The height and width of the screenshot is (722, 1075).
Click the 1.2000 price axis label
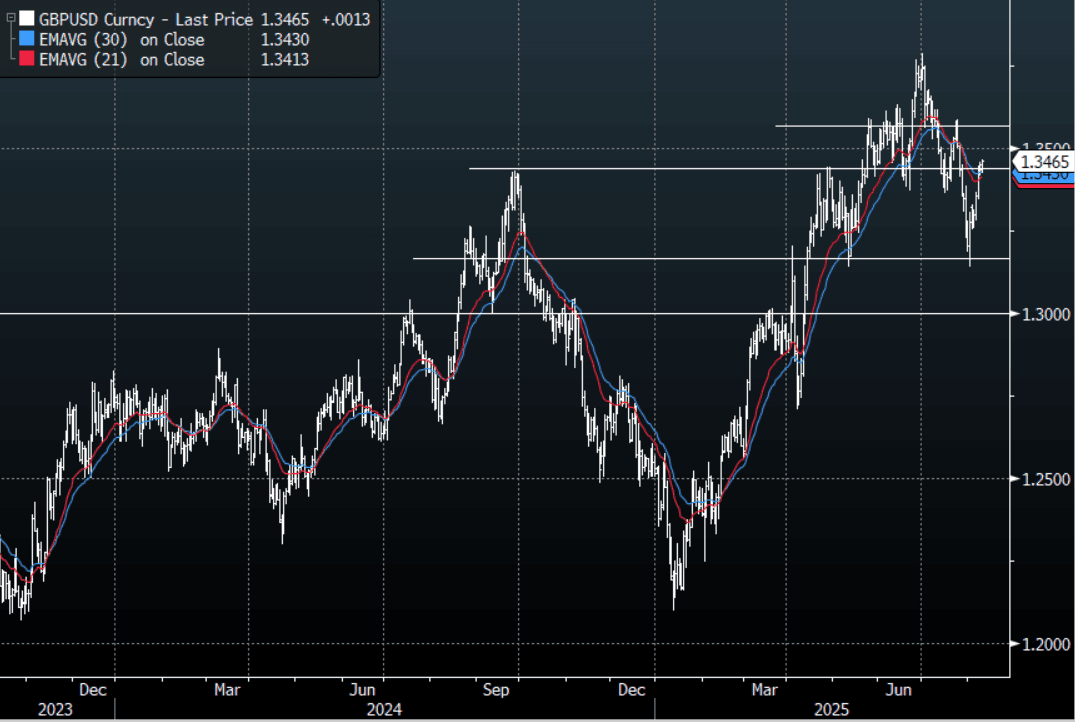pyautogui.click(x=1046, y=644)
